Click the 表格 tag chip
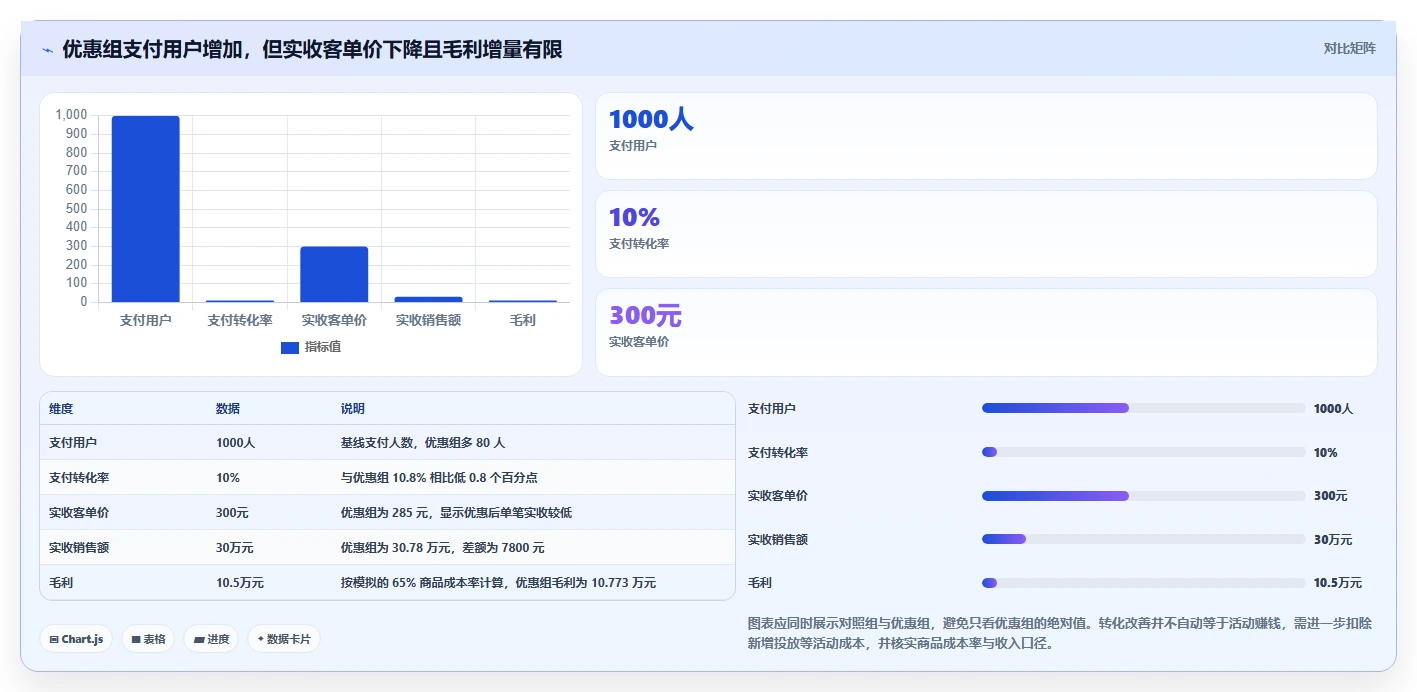 [148, 639]
